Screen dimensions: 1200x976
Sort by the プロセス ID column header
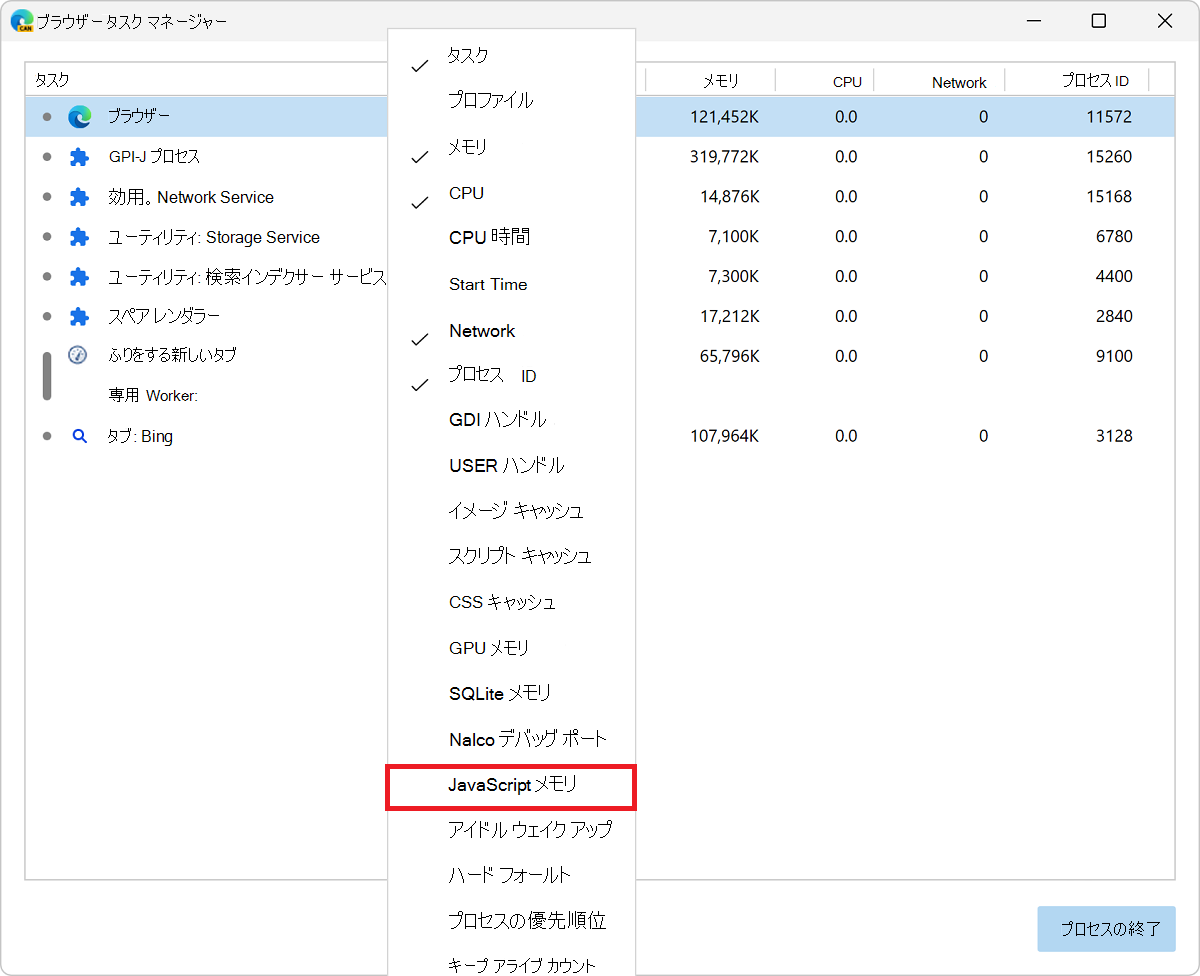(1095, 81)
